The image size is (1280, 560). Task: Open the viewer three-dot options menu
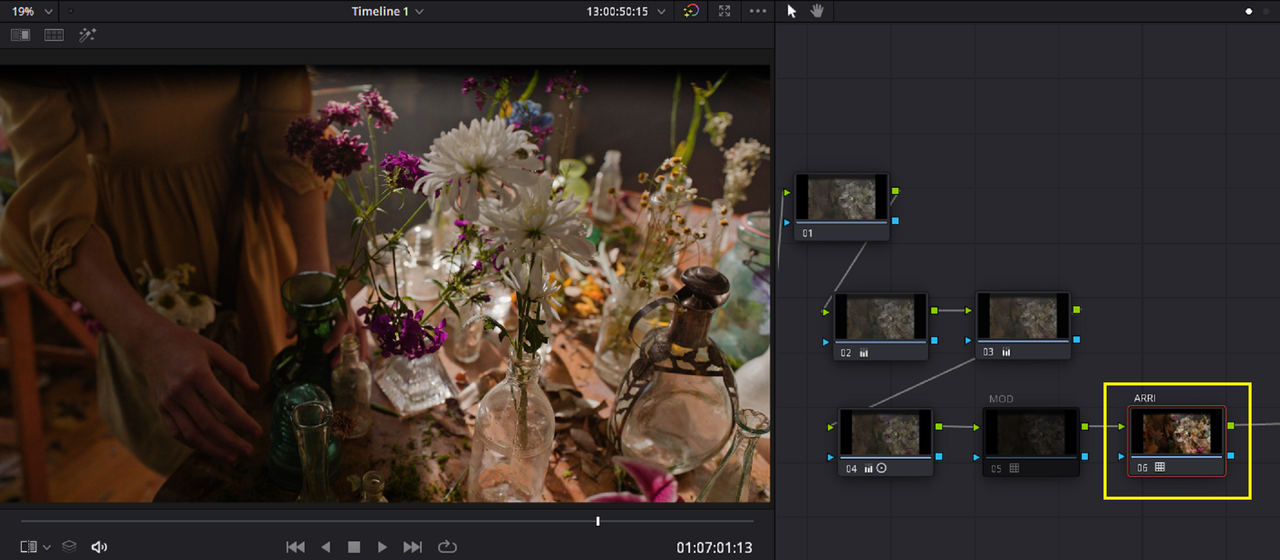758,11
